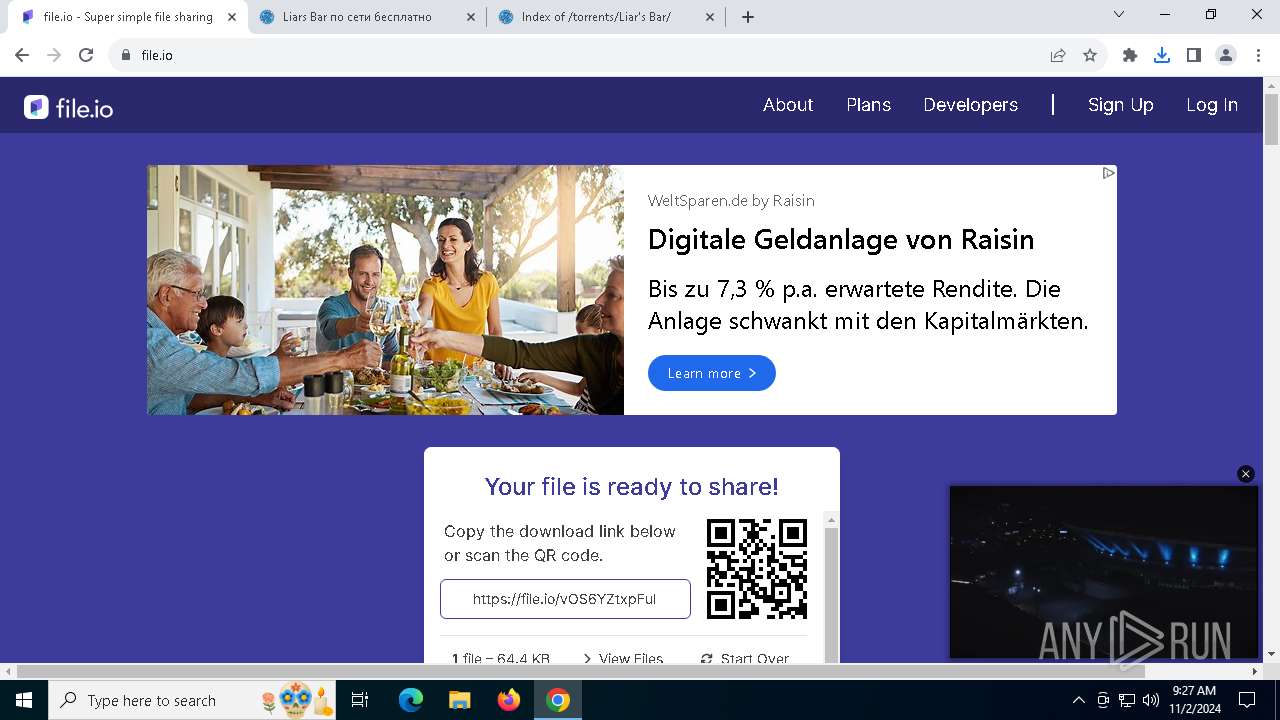This screenshot has height=720, width=1280.
Task: Launch Firefox from taskbar
Action: tap(509, 700)
